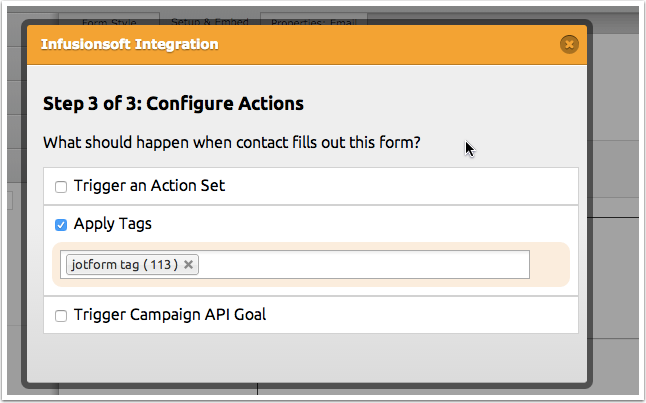Click the empty Trigger an Action Set row area
This screenshot has height=403, width=646.
(x=402, y=186)
